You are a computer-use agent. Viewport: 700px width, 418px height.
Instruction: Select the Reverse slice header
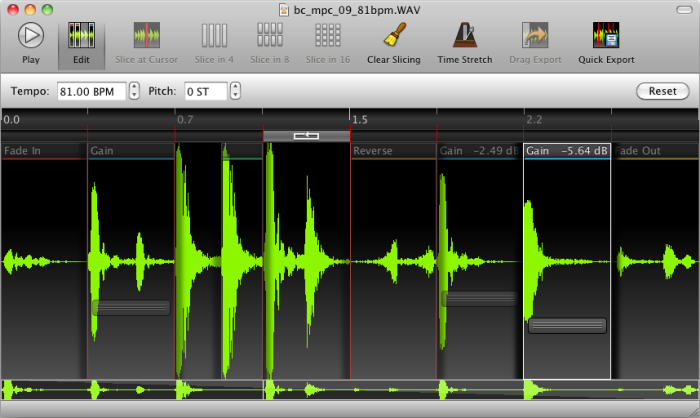(393, 151)
